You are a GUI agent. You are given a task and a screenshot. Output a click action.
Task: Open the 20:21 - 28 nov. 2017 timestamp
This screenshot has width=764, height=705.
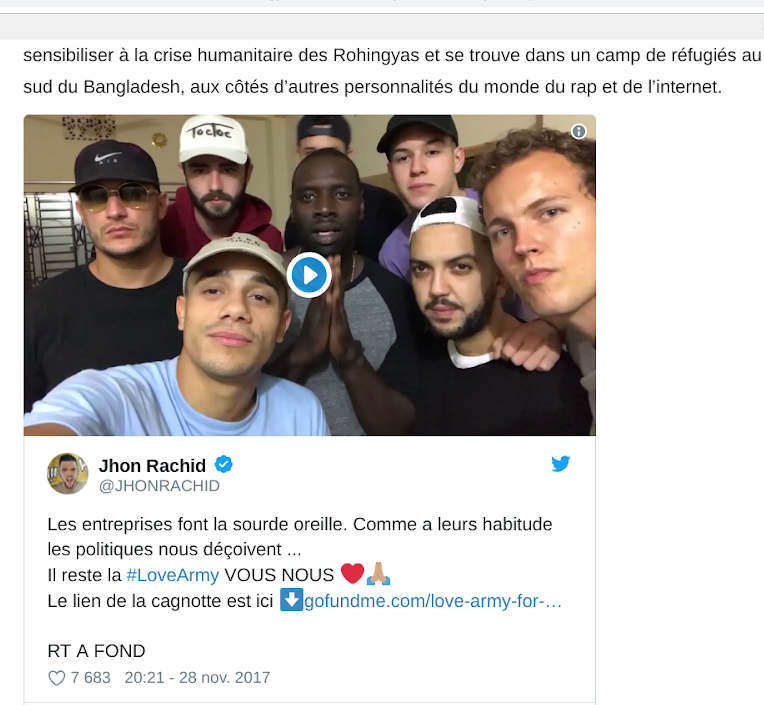[x=197, y=678]
